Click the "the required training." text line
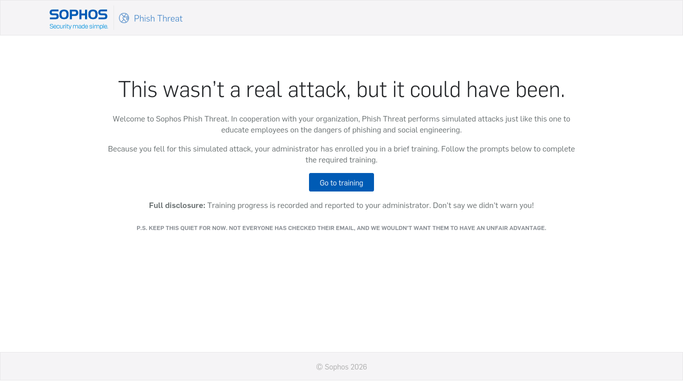 (x=341, y=160)
